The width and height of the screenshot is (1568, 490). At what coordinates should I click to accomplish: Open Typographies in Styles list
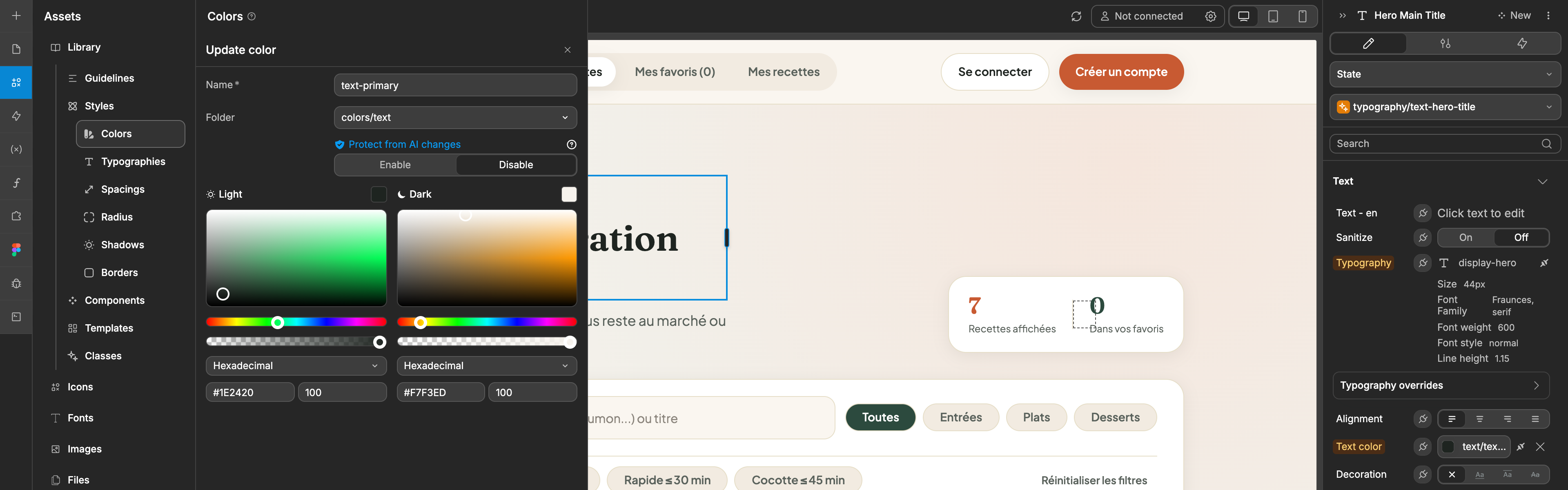[x=133, y=161]
